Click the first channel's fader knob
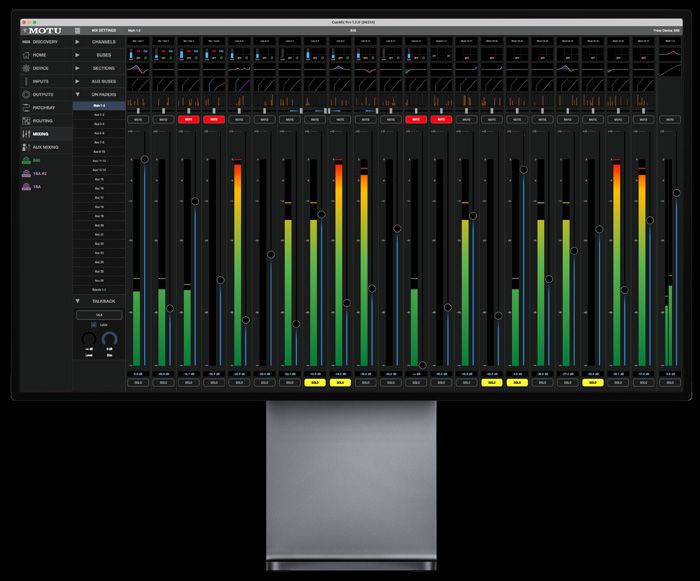700x581 pixels. pos(145,159)
